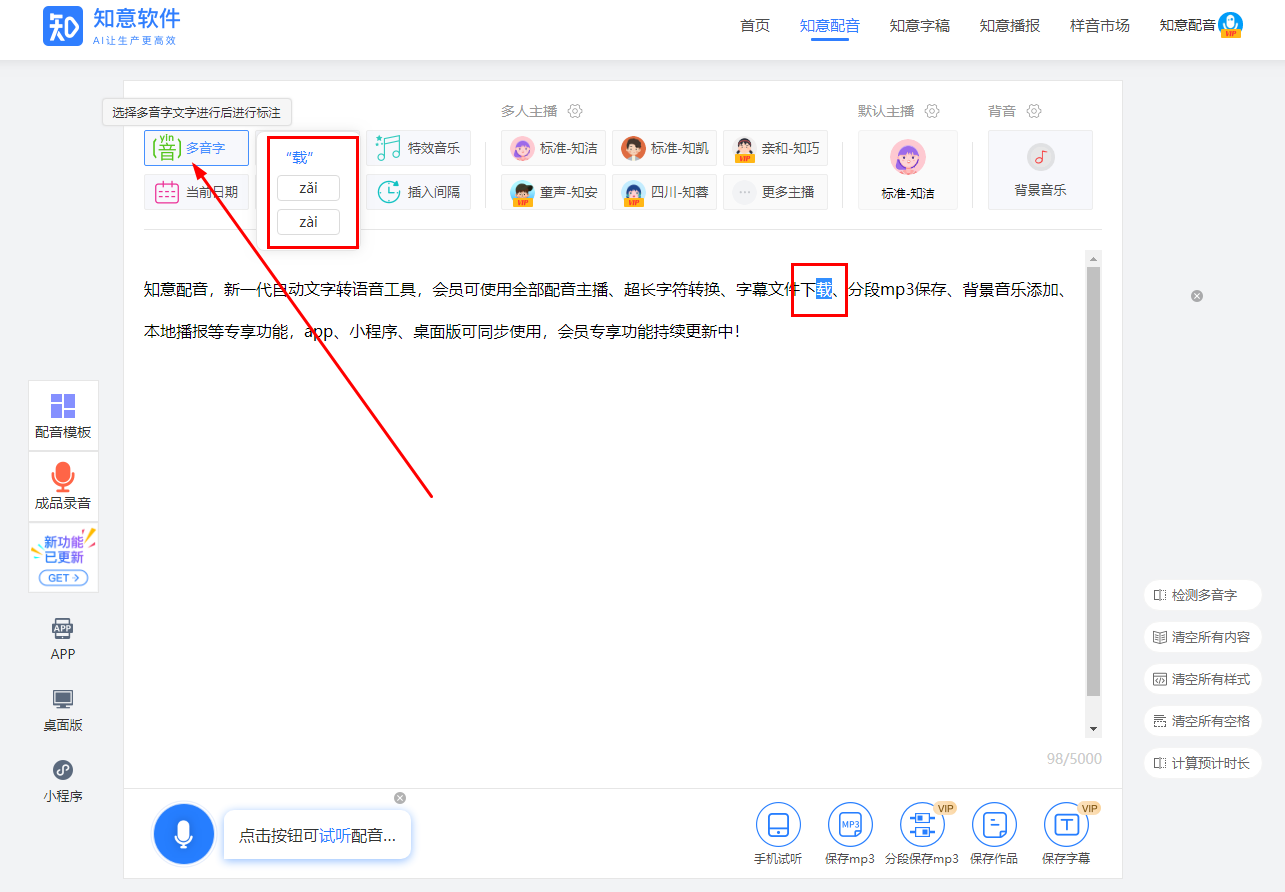
Task: Open 背景音乐 background music selector
Action: (x=1040, y=170)
